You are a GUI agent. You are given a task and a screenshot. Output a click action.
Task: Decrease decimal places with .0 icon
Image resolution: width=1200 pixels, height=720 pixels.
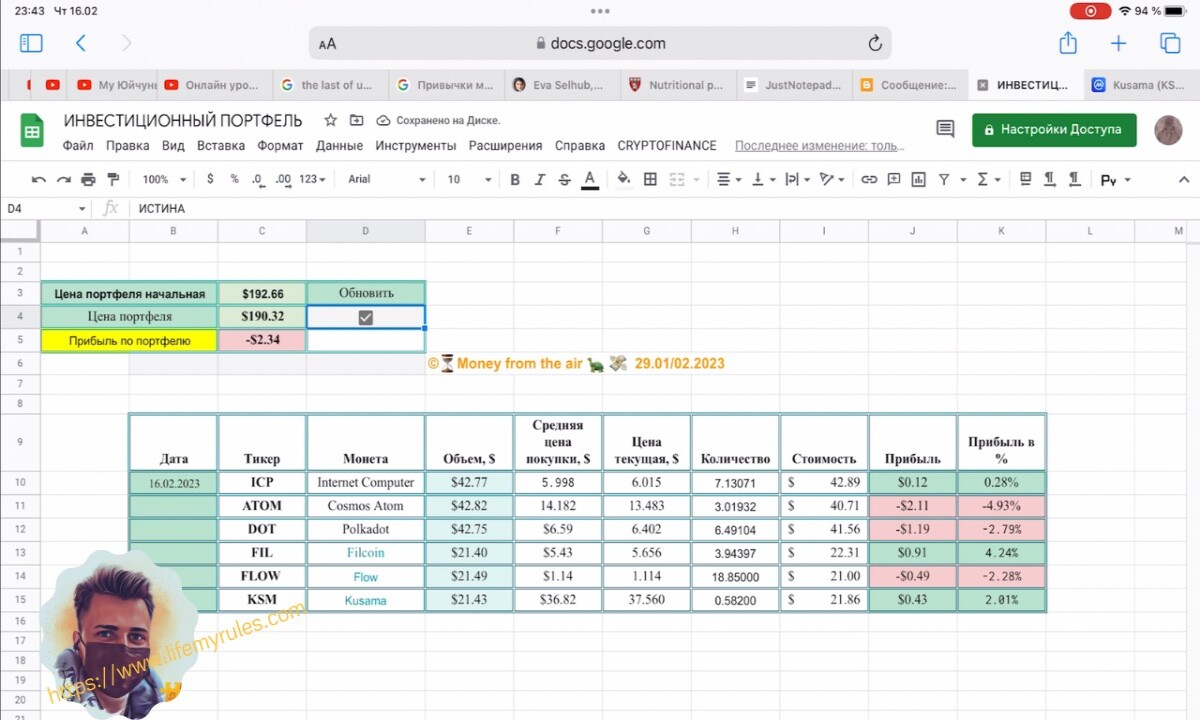tap(258, 179)
